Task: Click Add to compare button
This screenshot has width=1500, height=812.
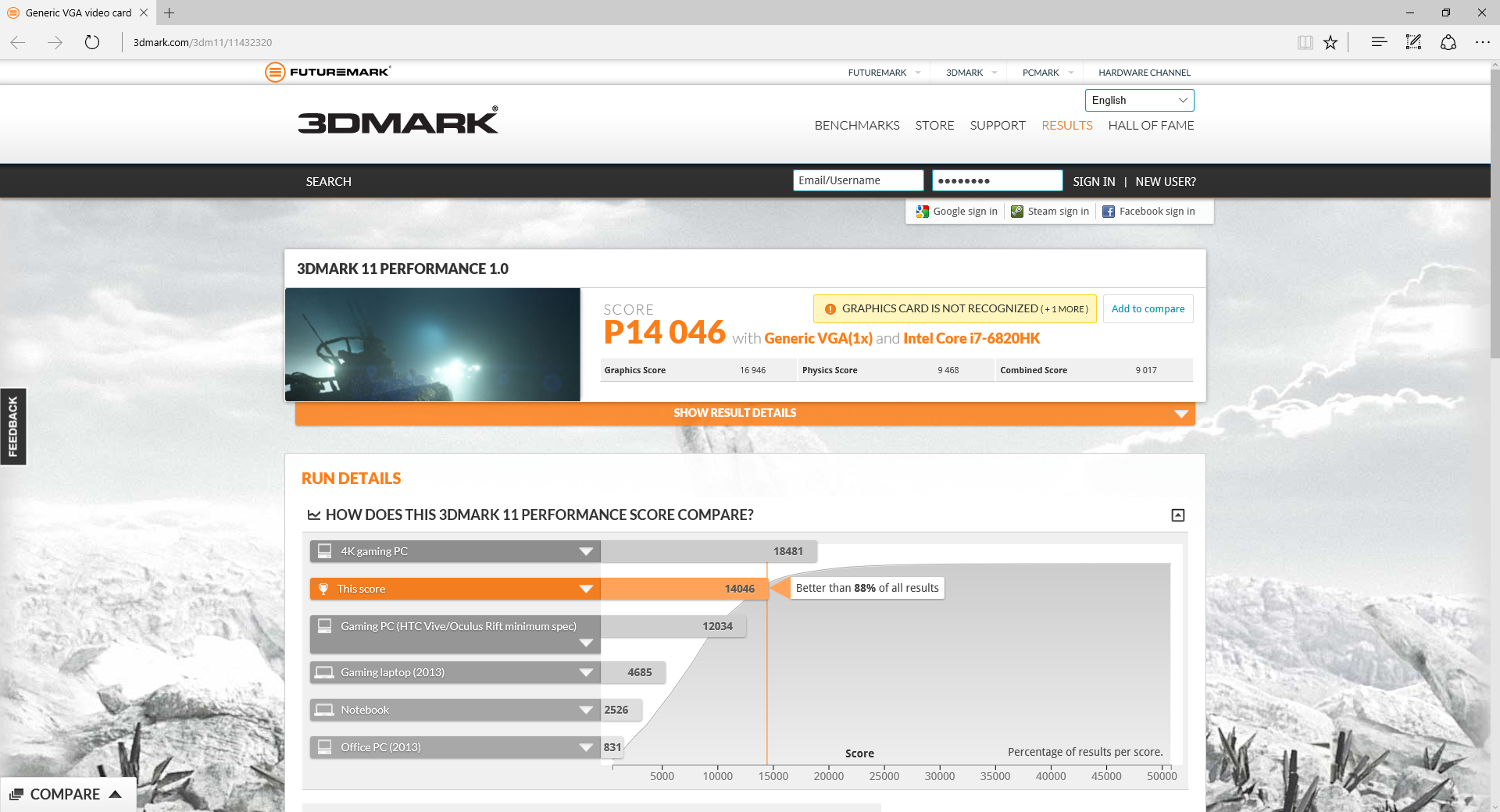Action: coord(1148,308)
